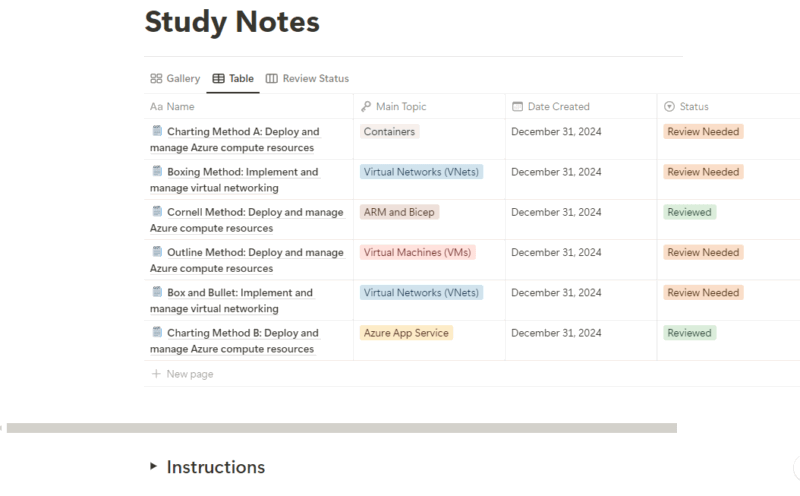
Task: Expand the Instructions toggle arrow
Action: [x=153, y=466]
